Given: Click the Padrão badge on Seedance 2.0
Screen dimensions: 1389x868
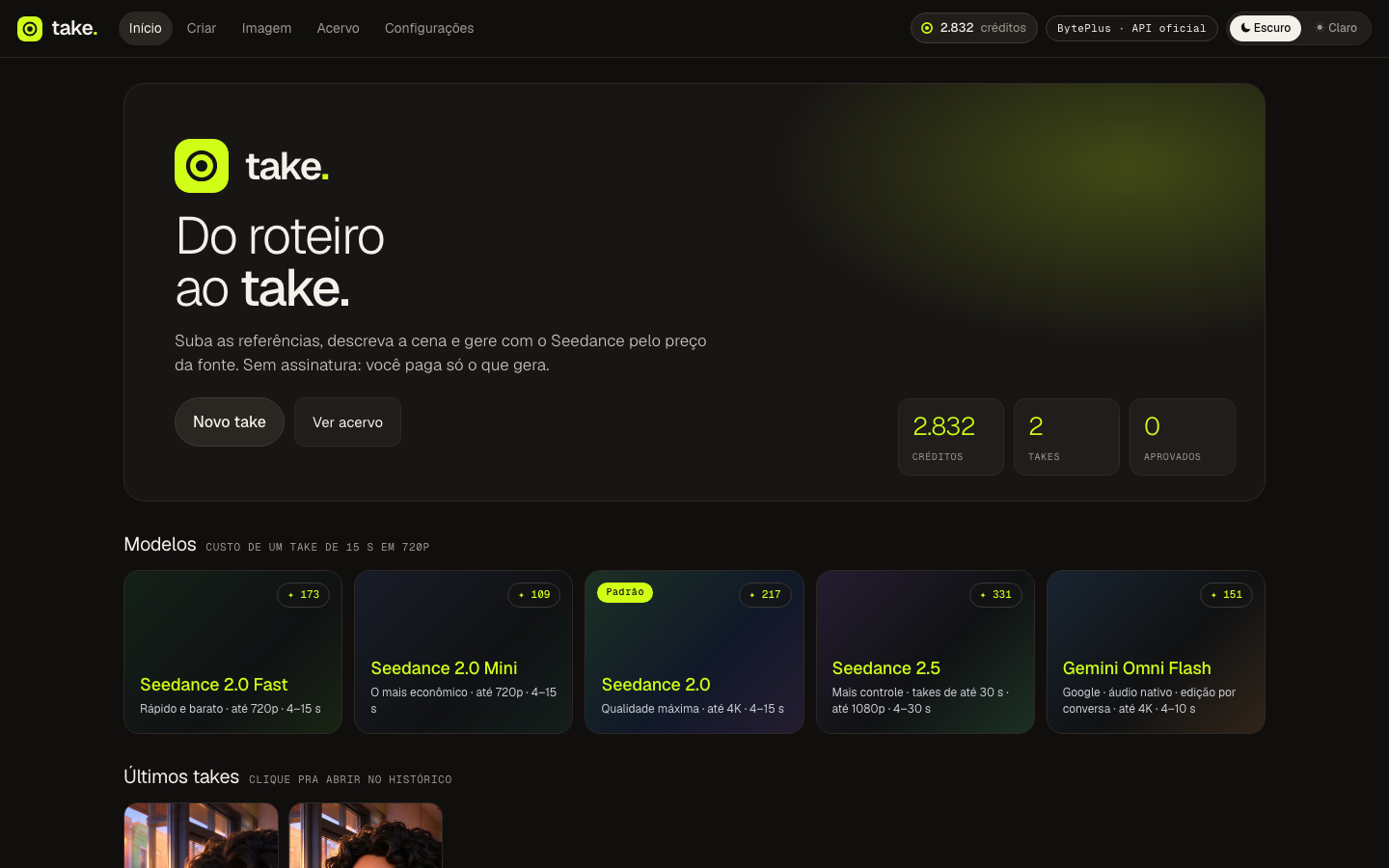Looking at the screenshot, I should (625, 592).
